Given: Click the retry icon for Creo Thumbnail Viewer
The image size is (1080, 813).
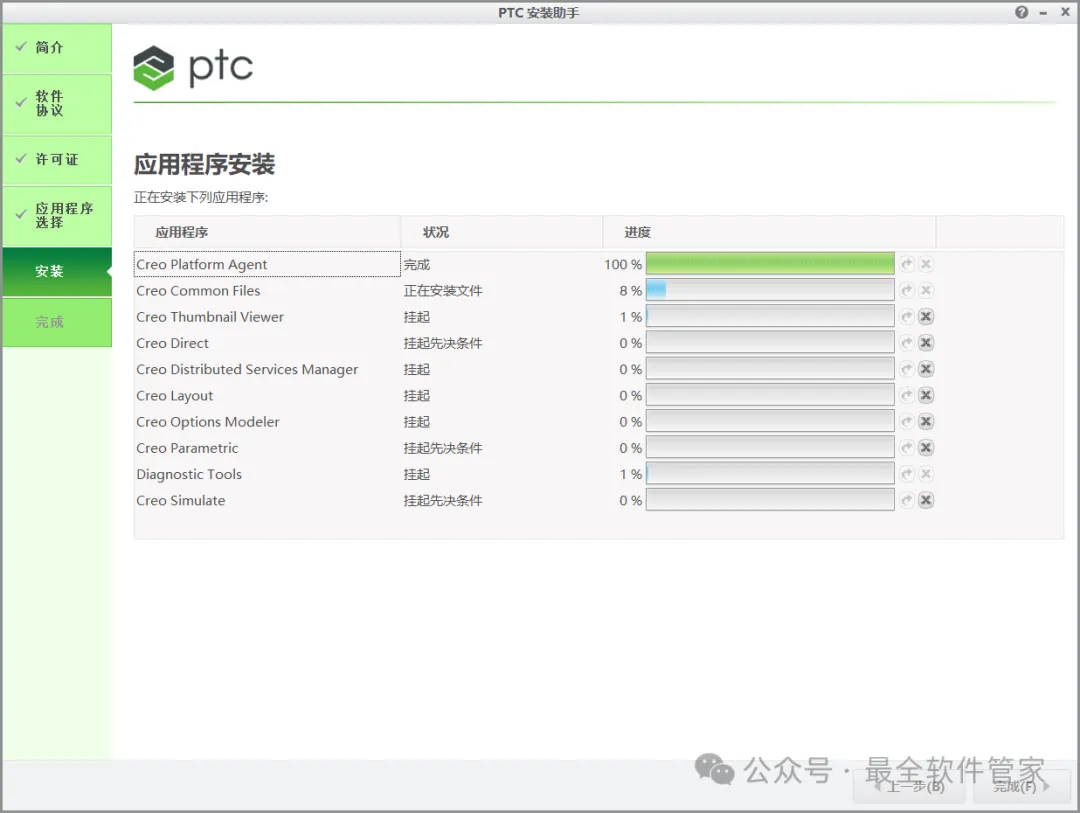Looking at the screenshot, I should (907, 316).
